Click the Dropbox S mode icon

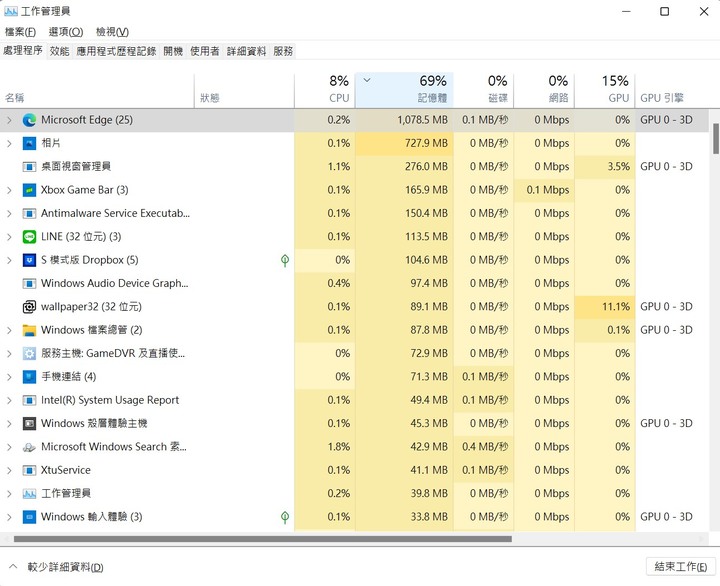[x=29, y=260]
